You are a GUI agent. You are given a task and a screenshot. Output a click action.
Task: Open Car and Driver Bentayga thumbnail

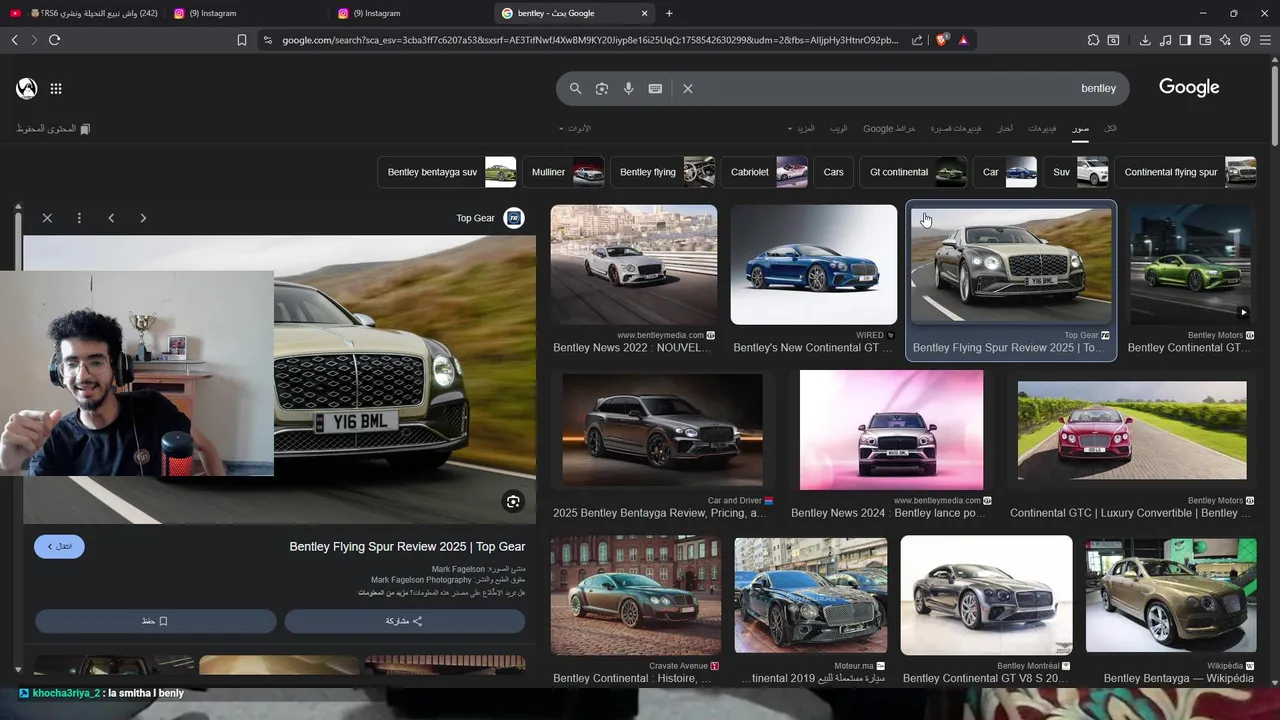[662, 430]
